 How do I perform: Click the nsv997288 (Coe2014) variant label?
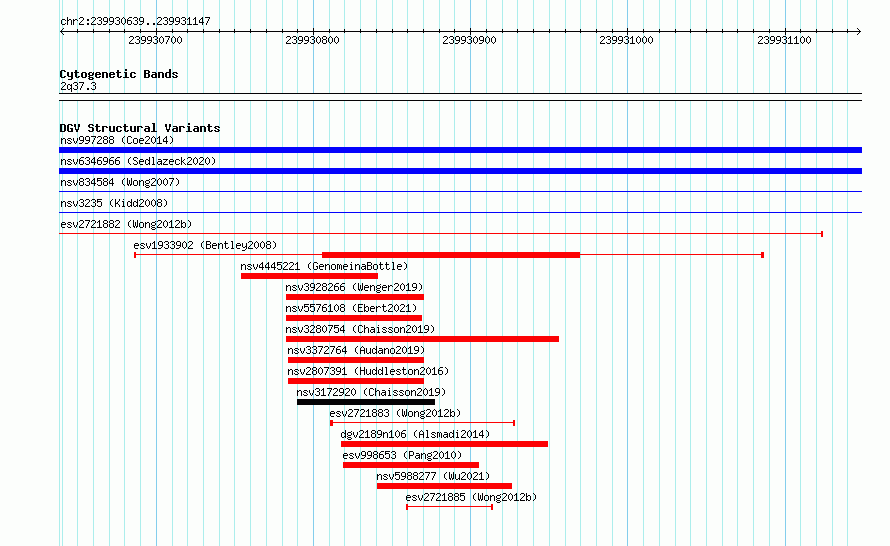117,140
